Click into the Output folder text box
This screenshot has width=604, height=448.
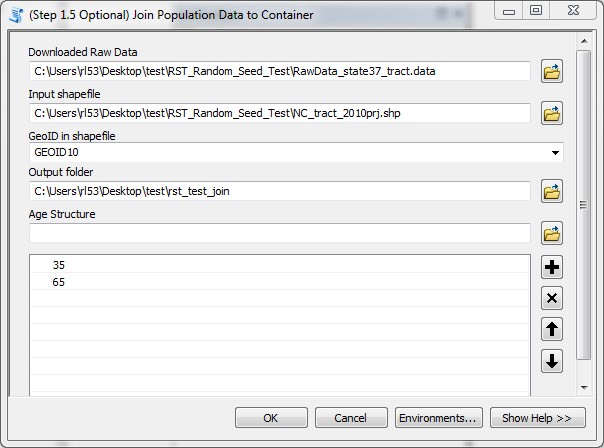click(280, 191)
